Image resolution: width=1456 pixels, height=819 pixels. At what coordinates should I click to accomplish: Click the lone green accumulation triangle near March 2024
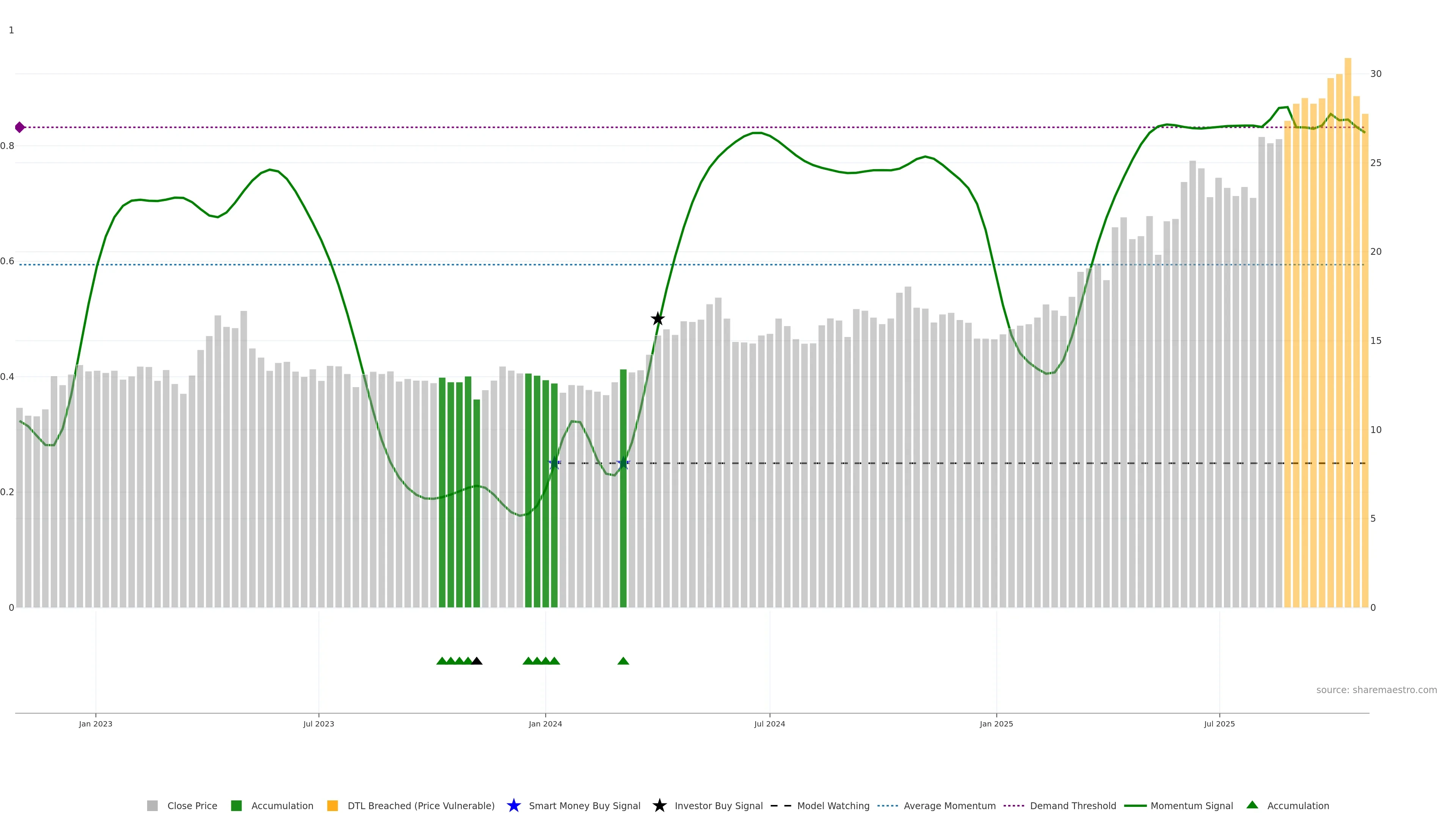(623, 661)
